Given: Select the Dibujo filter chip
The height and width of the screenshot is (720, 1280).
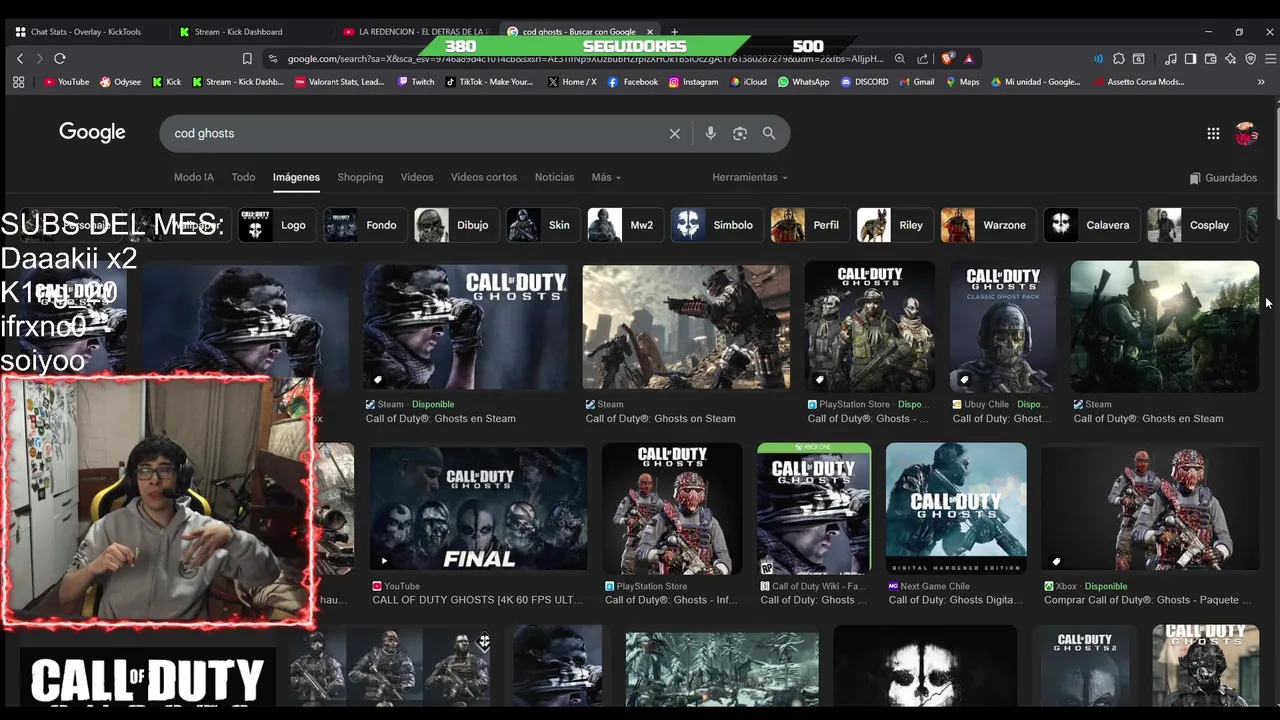Looking at the screenshot, I should click(455, 225).
